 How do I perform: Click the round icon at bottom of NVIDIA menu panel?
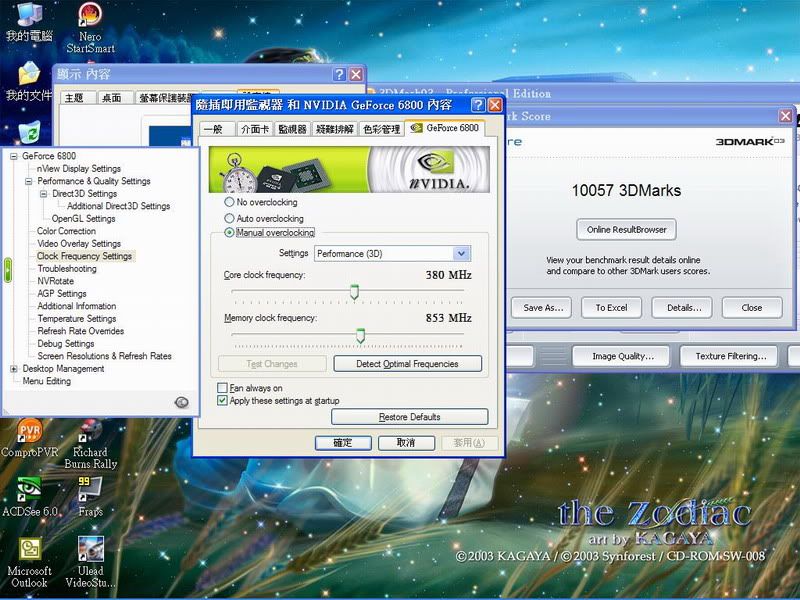pyautogui.click(x=182, y=403)
